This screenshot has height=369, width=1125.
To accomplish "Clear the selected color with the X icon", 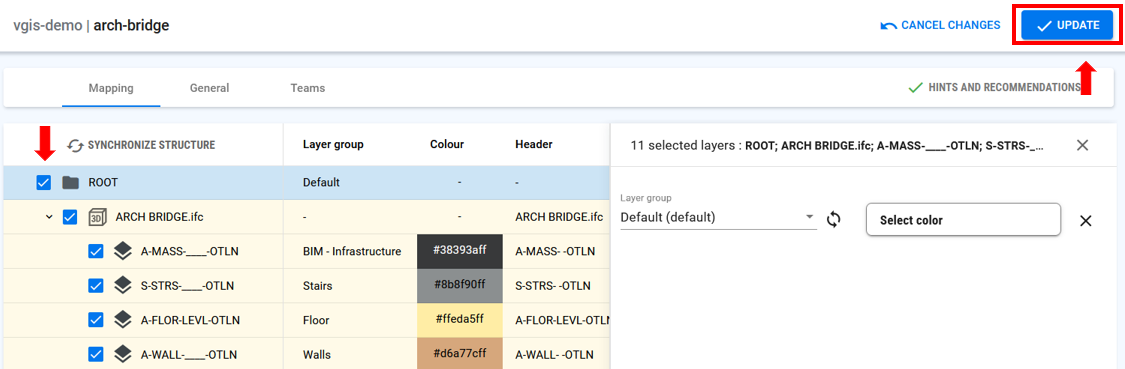I will 1086,220.
